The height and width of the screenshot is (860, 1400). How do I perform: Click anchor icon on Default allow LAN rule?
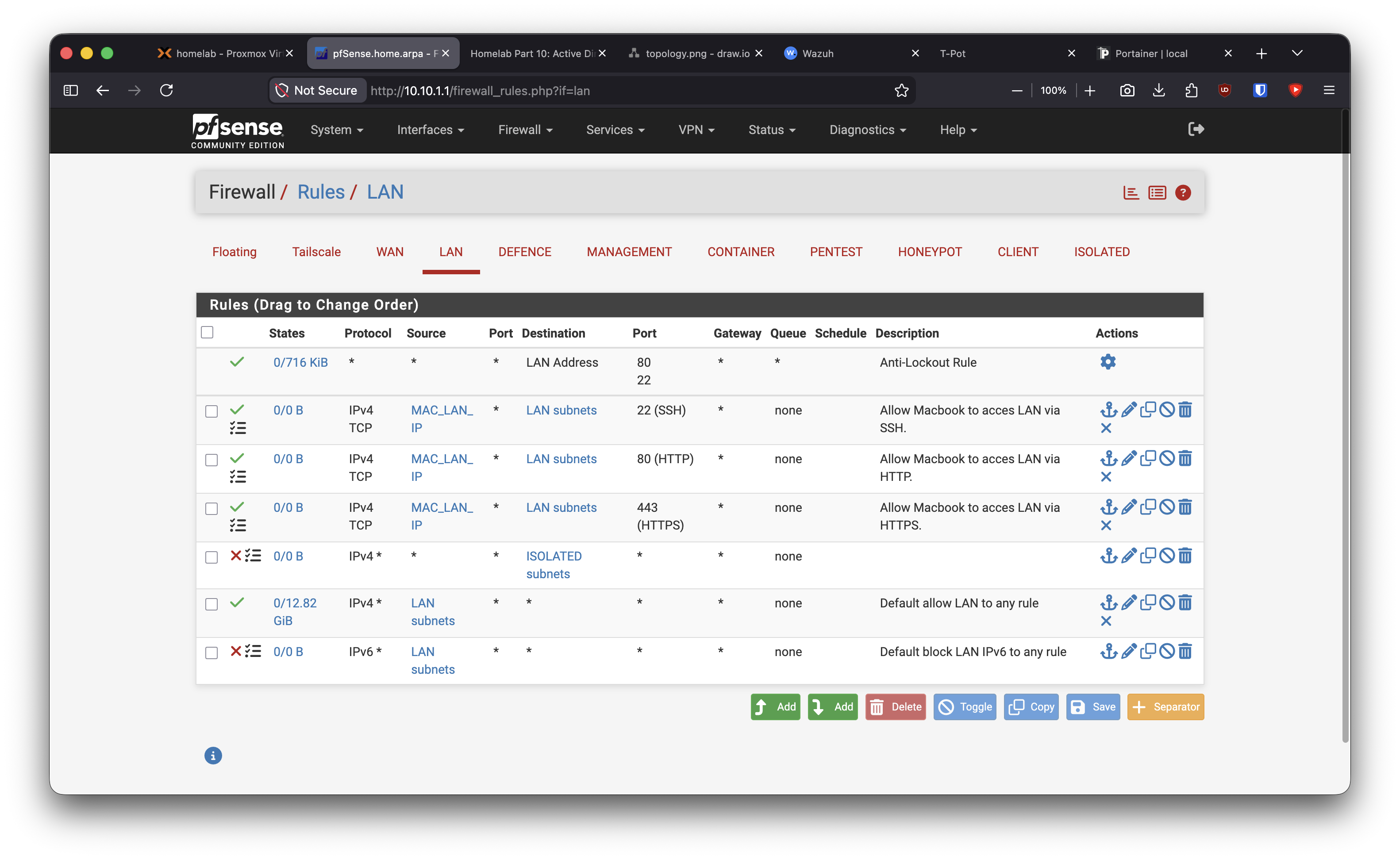1108,603
